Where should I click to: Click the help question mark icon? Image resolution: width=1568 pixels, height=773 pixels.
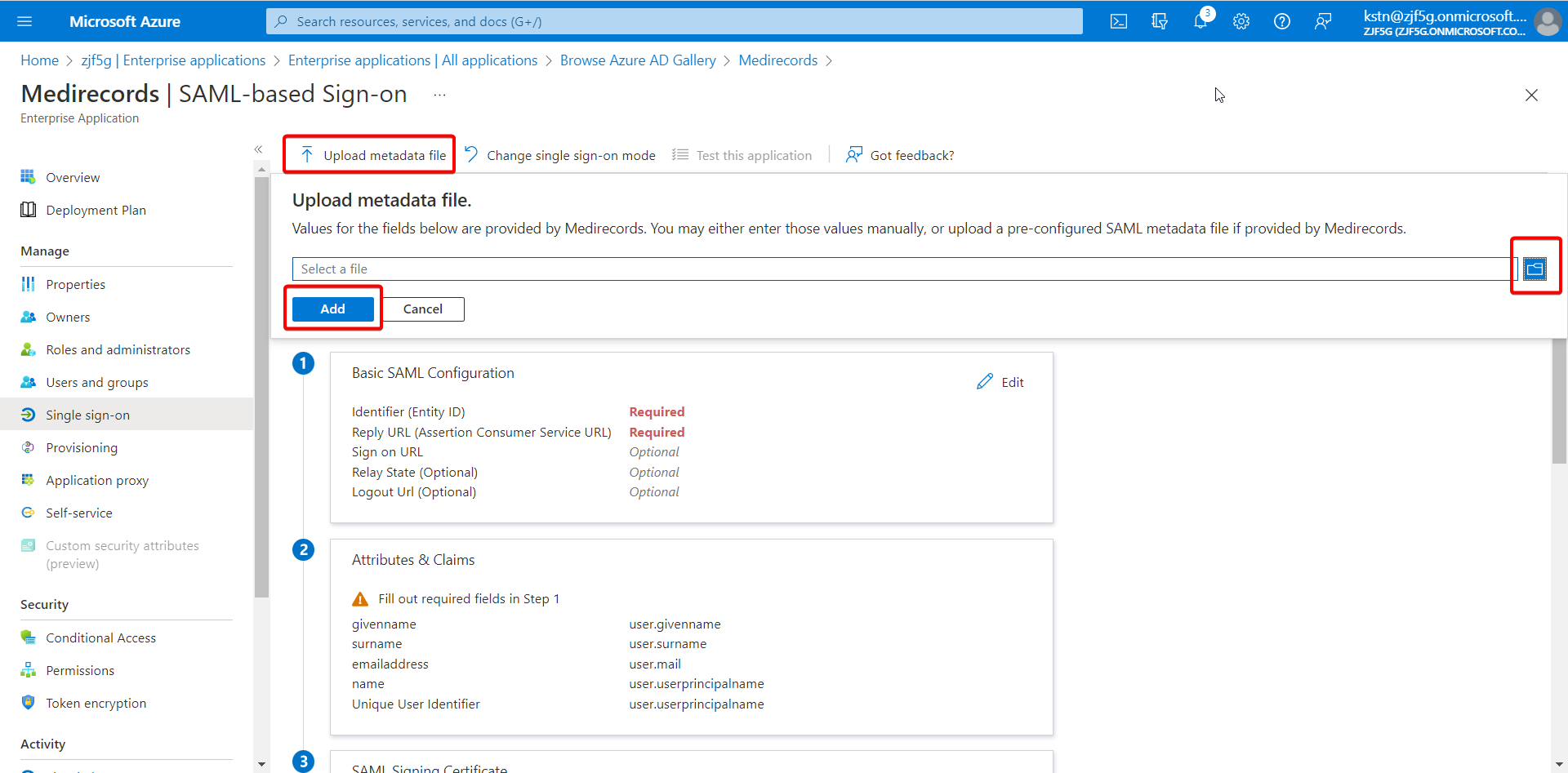1282,21
